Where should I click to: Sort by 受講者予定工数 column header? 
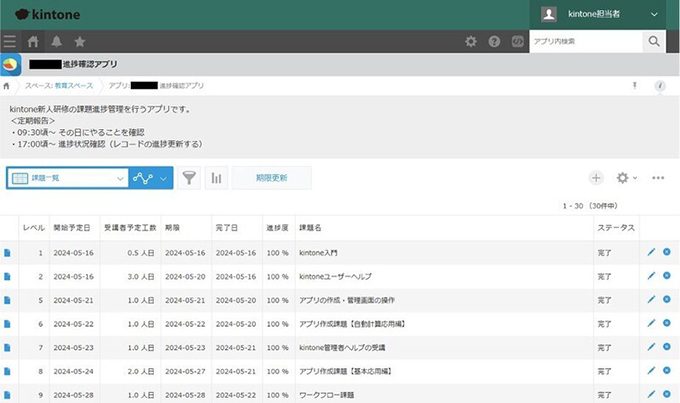130,228
